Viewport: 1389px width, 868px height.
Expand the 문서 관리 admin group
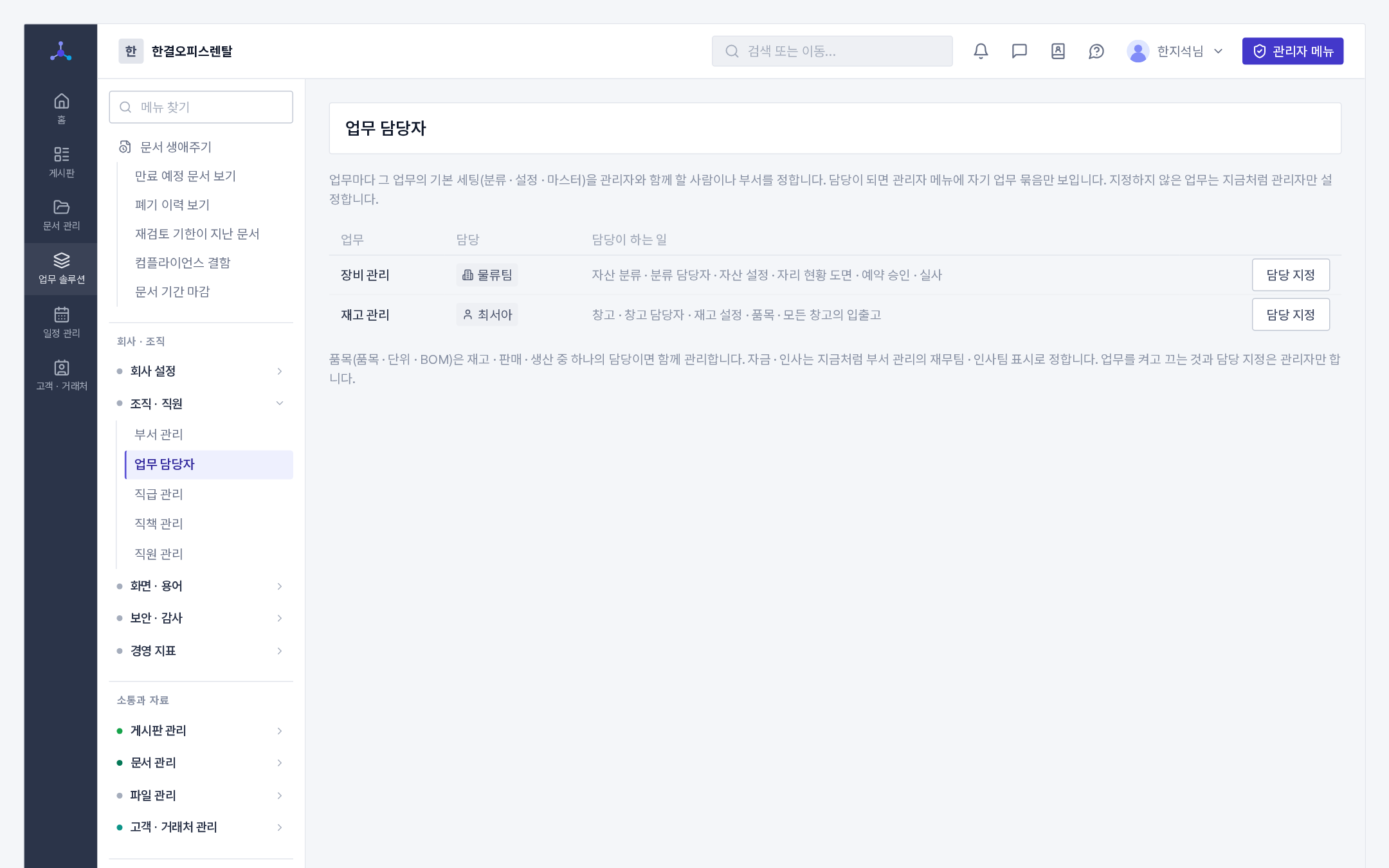[201, 763]
